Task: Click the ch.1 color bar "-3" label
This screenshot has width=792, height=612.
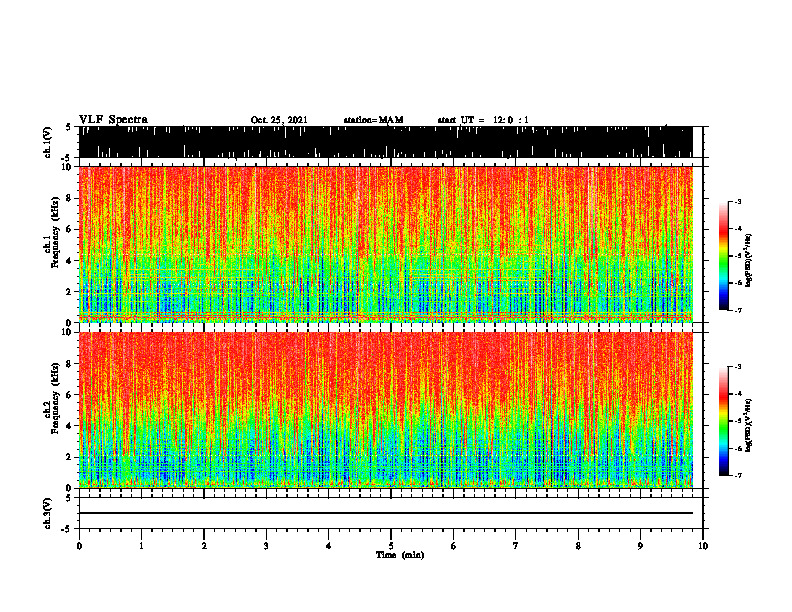Action: (737, 201)
